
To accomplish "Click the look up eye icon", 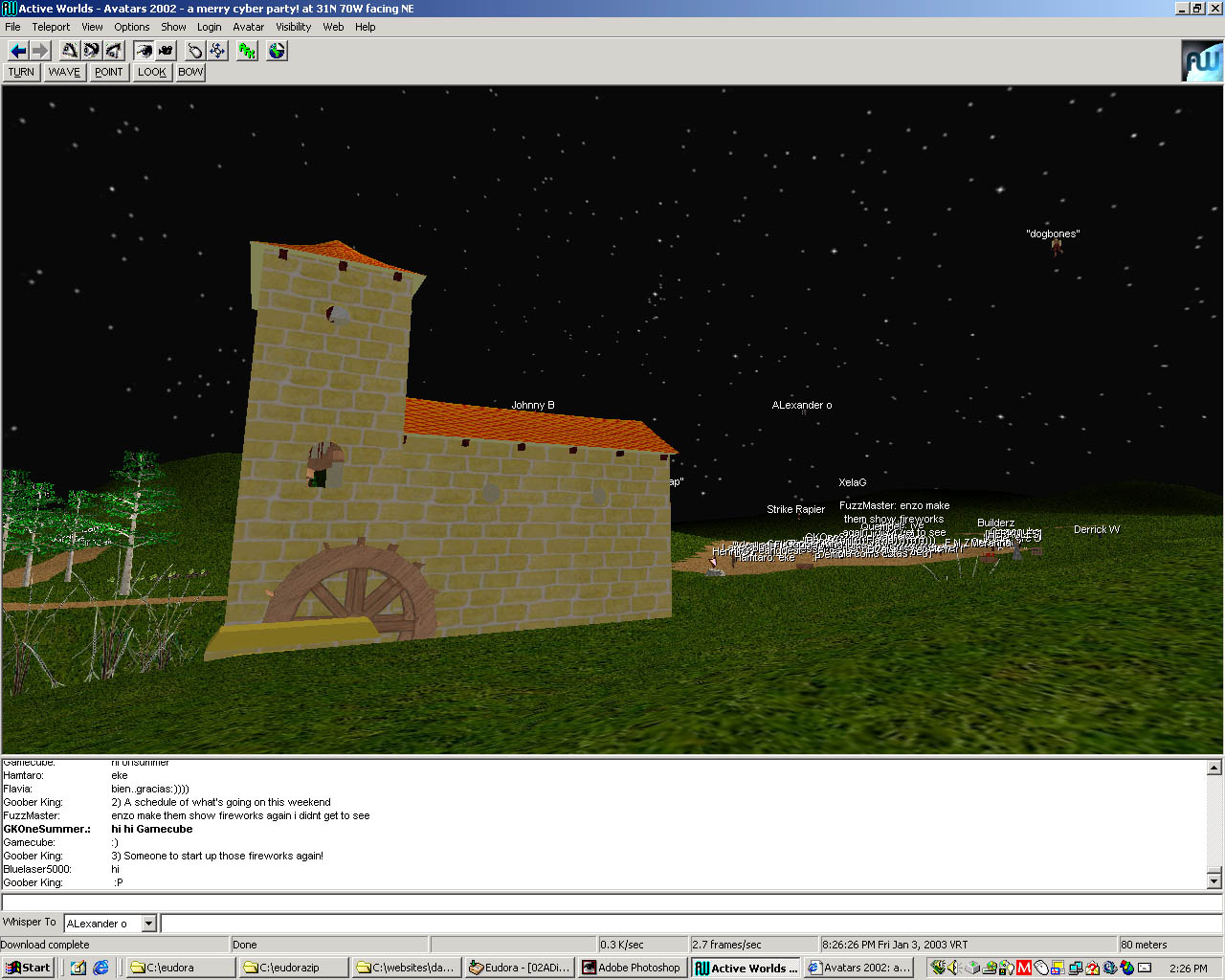I will (x=70, y=51).
